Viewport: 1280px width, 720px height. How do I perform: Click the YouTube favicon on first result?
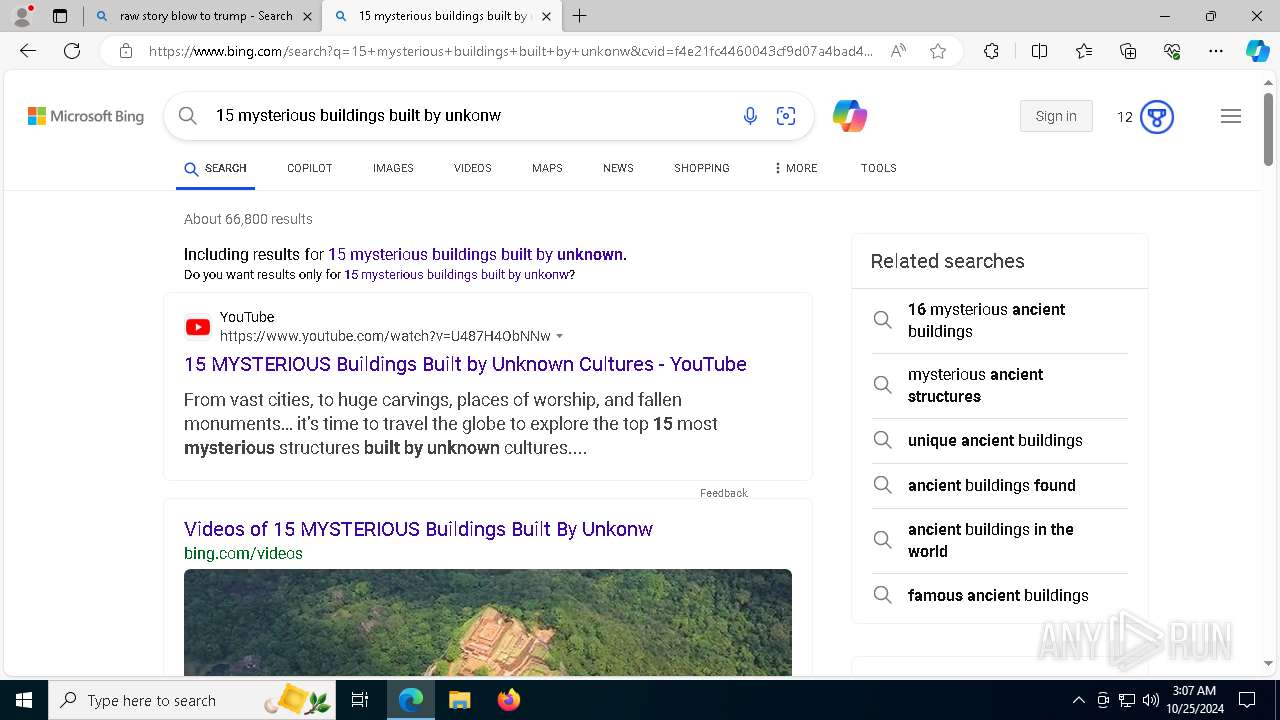pyautogui.click(x=198, y=327)
